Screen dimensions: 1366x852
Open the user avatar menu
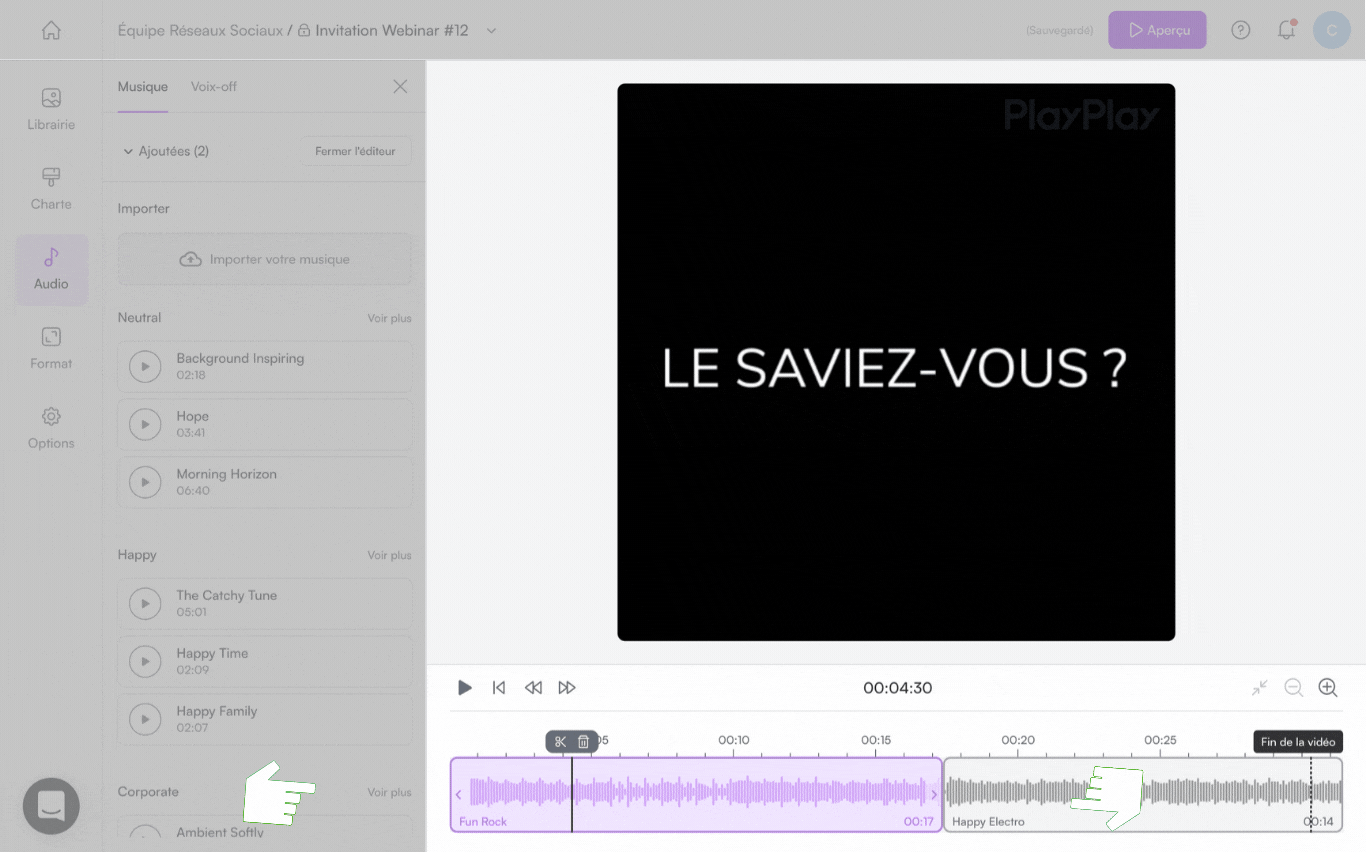point(1331,30)
